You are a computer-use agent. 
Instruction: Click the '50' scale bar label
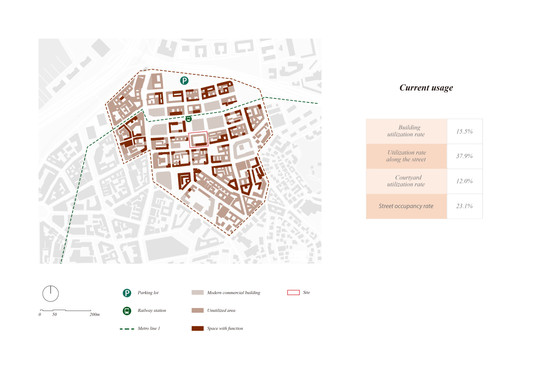click(x=54, y=315)
